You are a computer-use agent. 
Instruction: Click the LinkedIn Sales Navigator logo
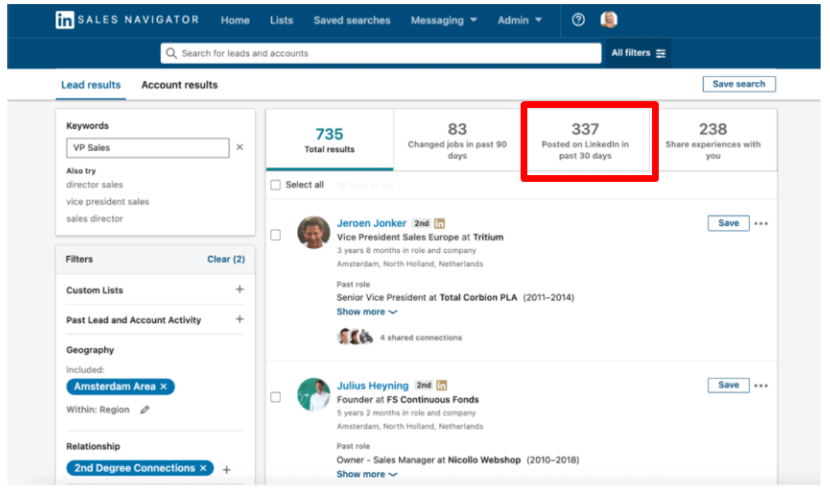click(x=127, y=20)
